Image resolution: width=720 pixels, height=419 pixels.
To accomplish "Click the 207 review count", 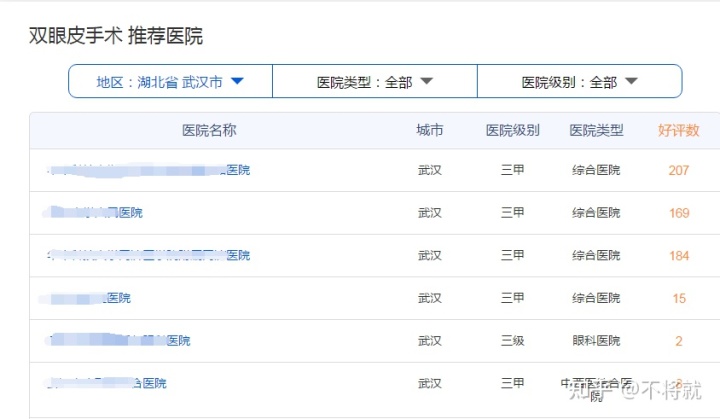I will (679, 170).
